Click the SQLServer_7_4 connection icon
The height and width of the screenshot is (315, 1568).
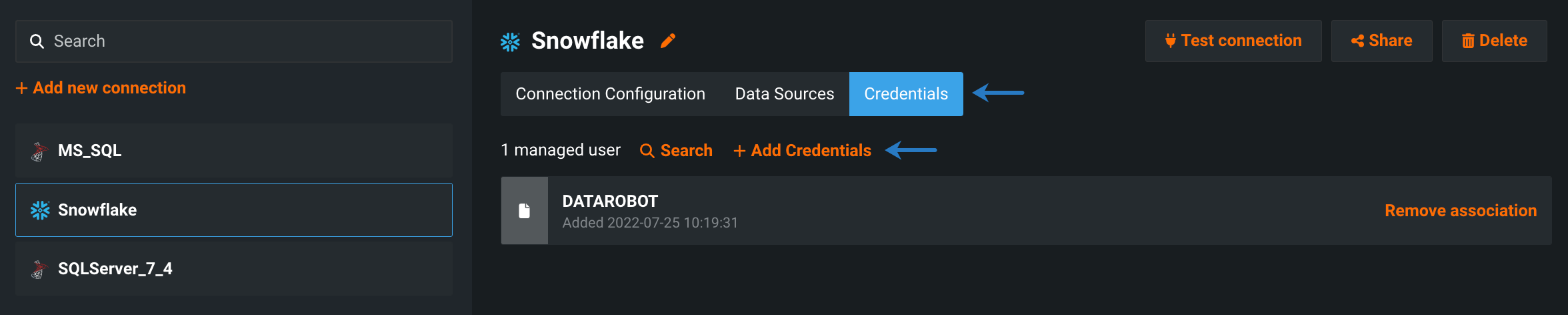click(39, 269)
